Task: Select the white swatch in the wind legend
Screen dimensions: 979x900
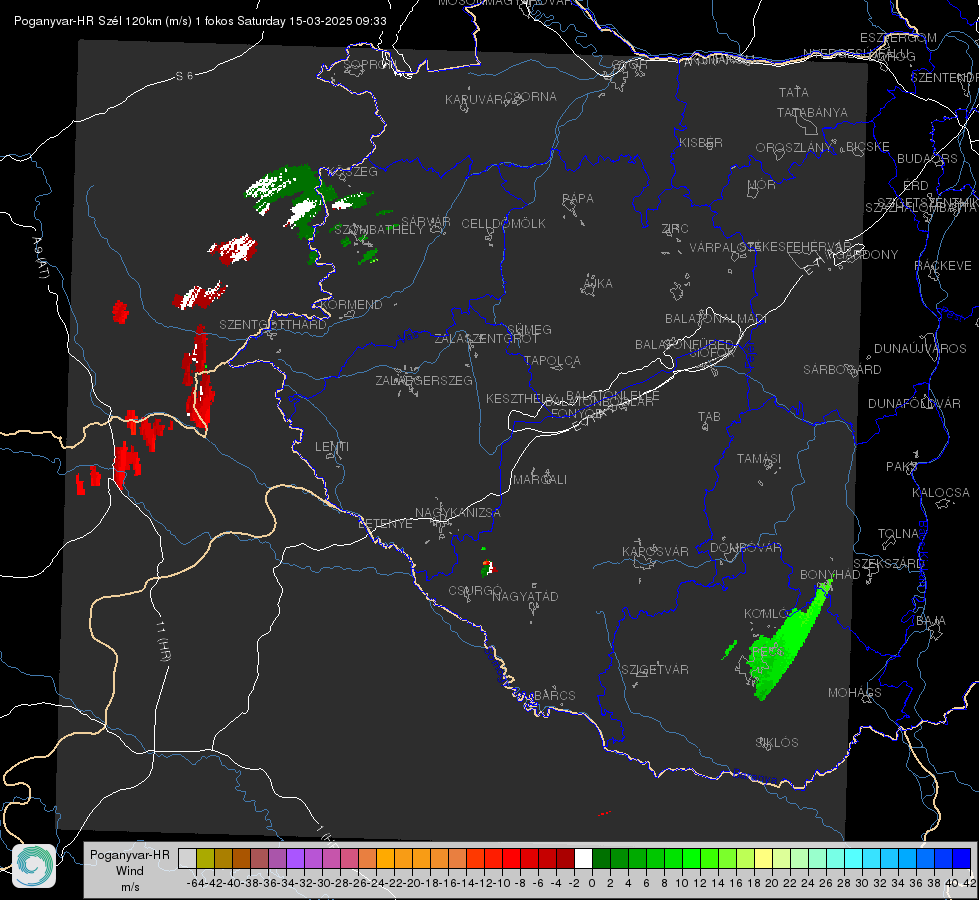Action: tap(583, 859)
